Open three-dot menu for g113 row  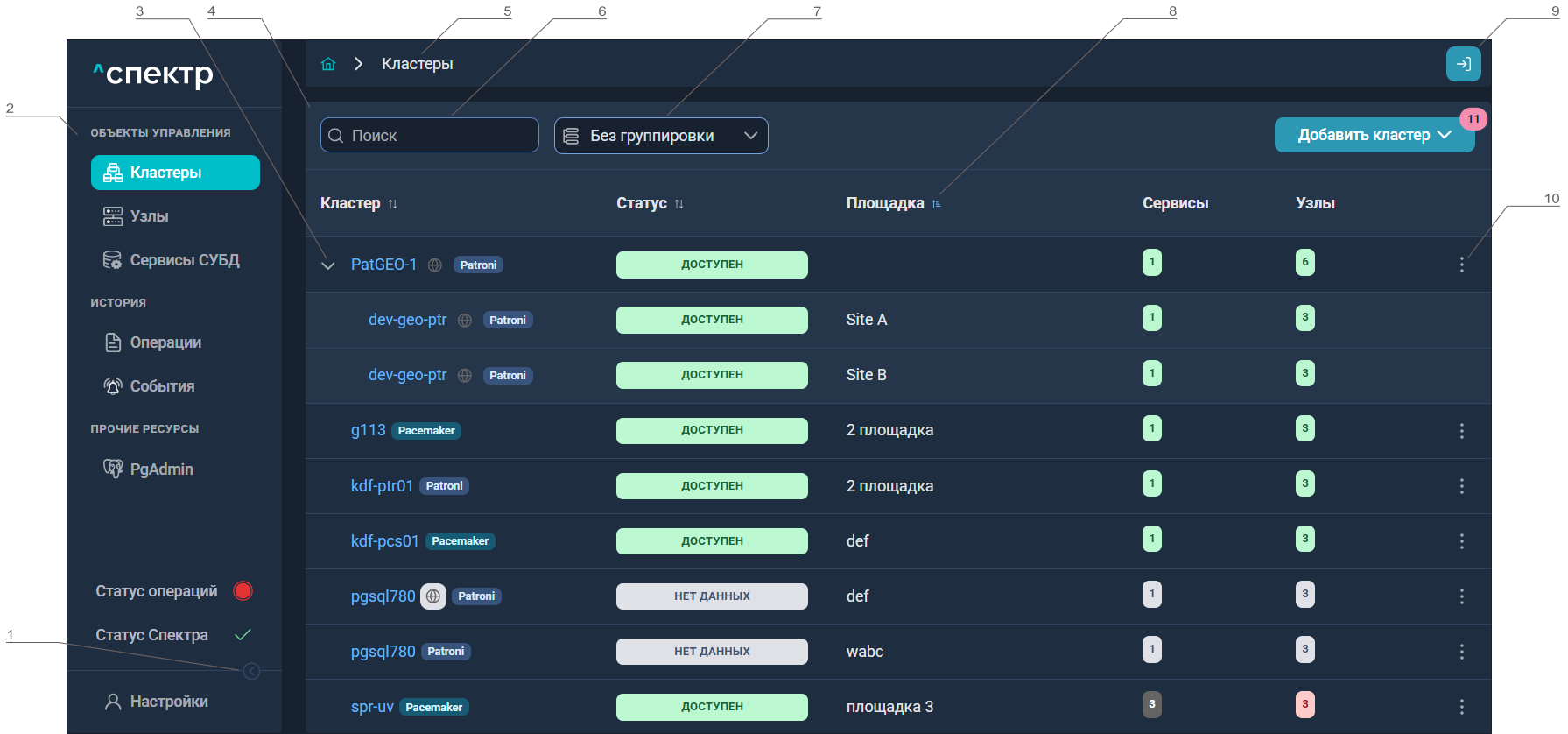pyautogui.click(x=1461, y=431)
